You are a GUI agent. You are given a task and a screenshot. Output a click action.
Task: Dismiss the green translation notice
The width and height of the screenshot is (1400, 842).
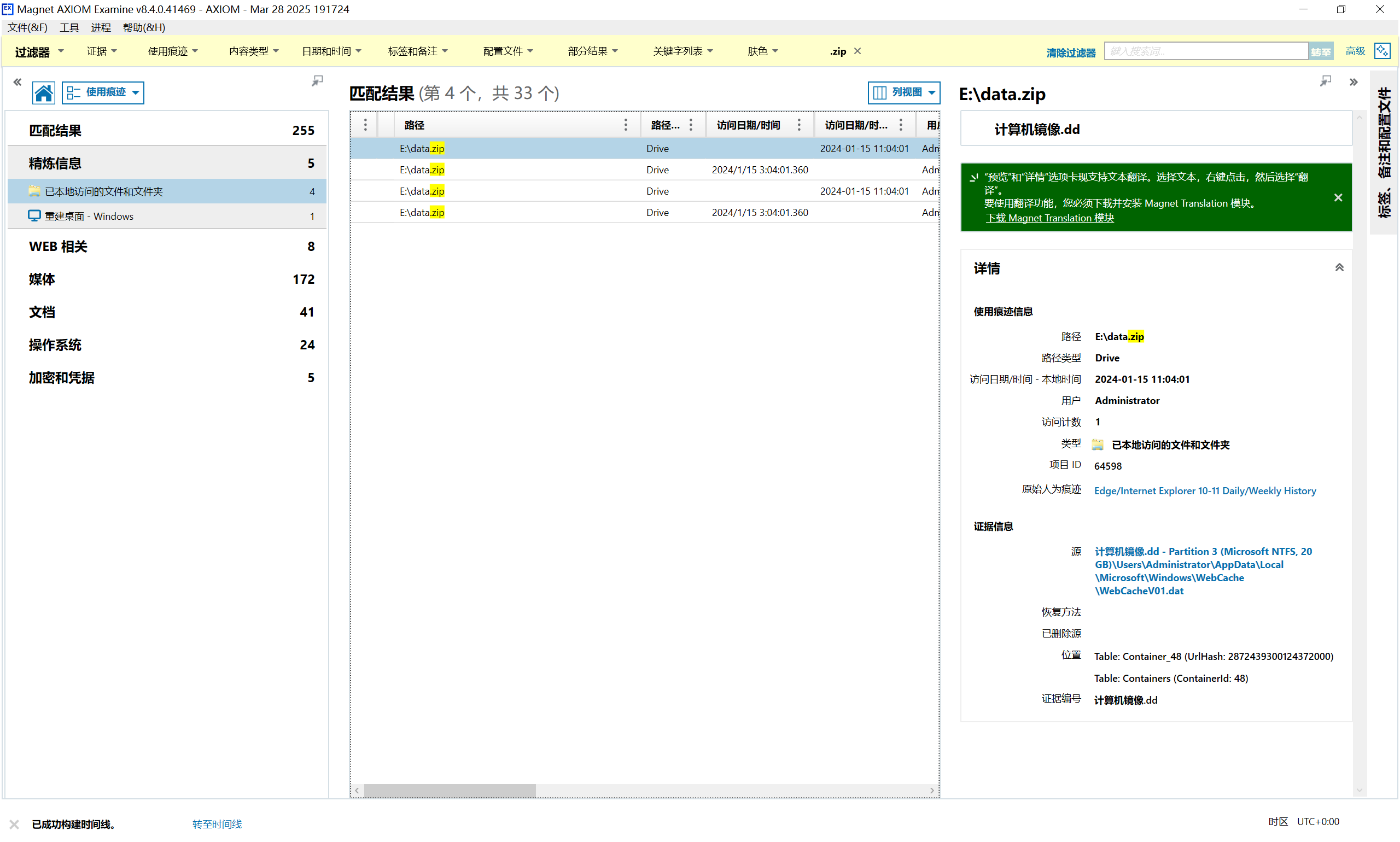(x=1338, y=197)
